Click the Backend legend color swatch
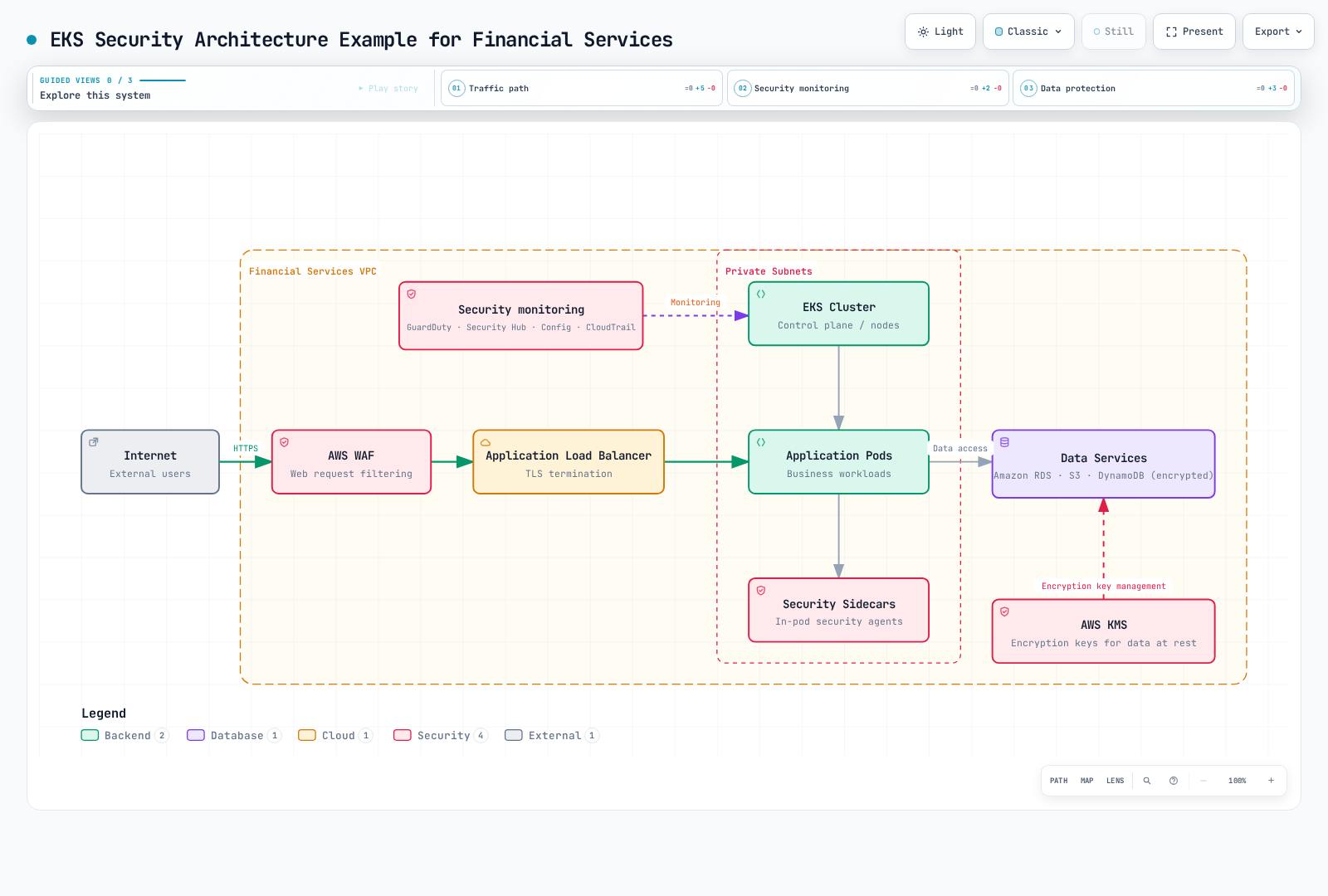Screen dimensions: 1328x896 tap(90, 735)
